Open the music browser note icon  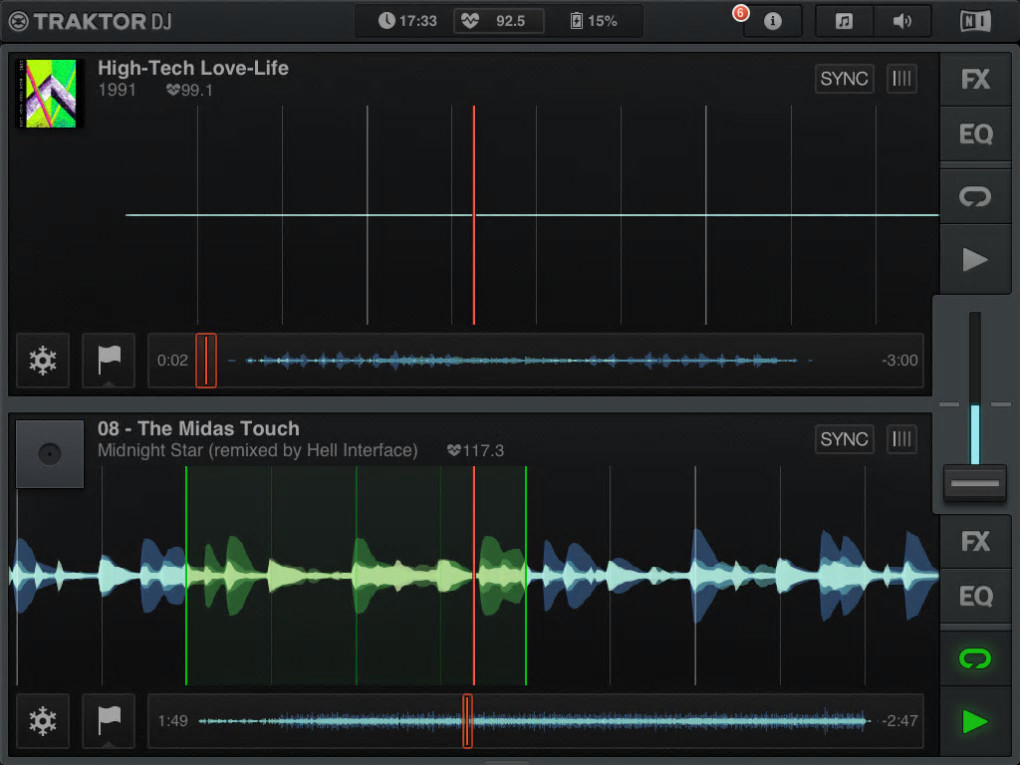click(844, 21)
